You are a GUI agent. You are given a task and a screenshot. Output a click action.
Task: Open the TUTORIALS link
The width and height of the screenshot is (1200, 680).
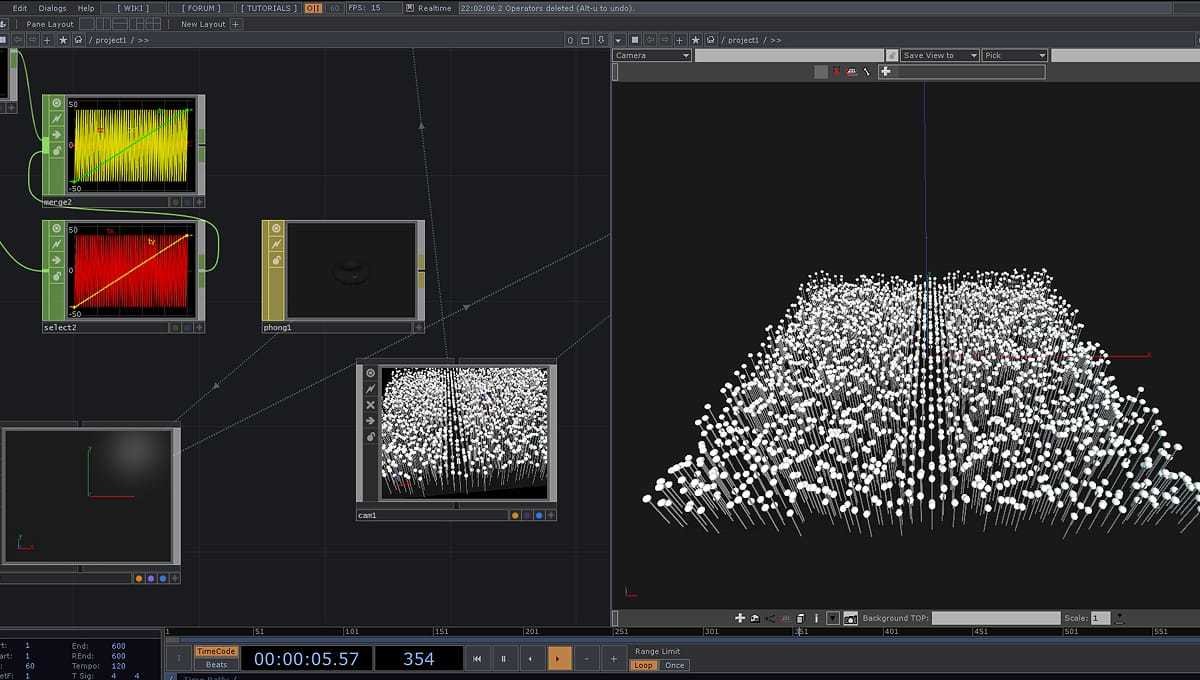269,8
